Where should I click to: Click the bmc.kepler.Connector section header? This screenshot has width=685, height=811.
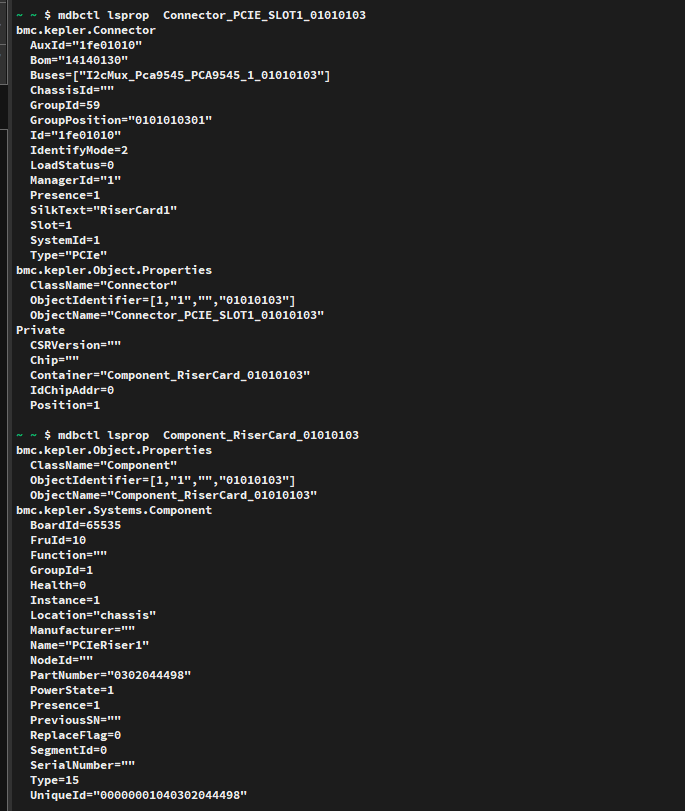click(86, 30)
